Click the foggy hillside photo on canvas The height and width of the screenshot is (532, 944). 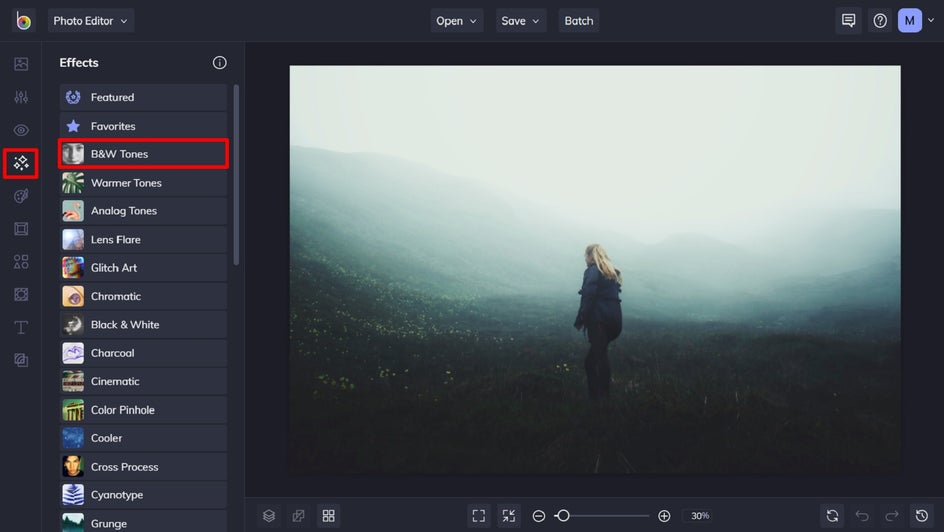(595, 270)
